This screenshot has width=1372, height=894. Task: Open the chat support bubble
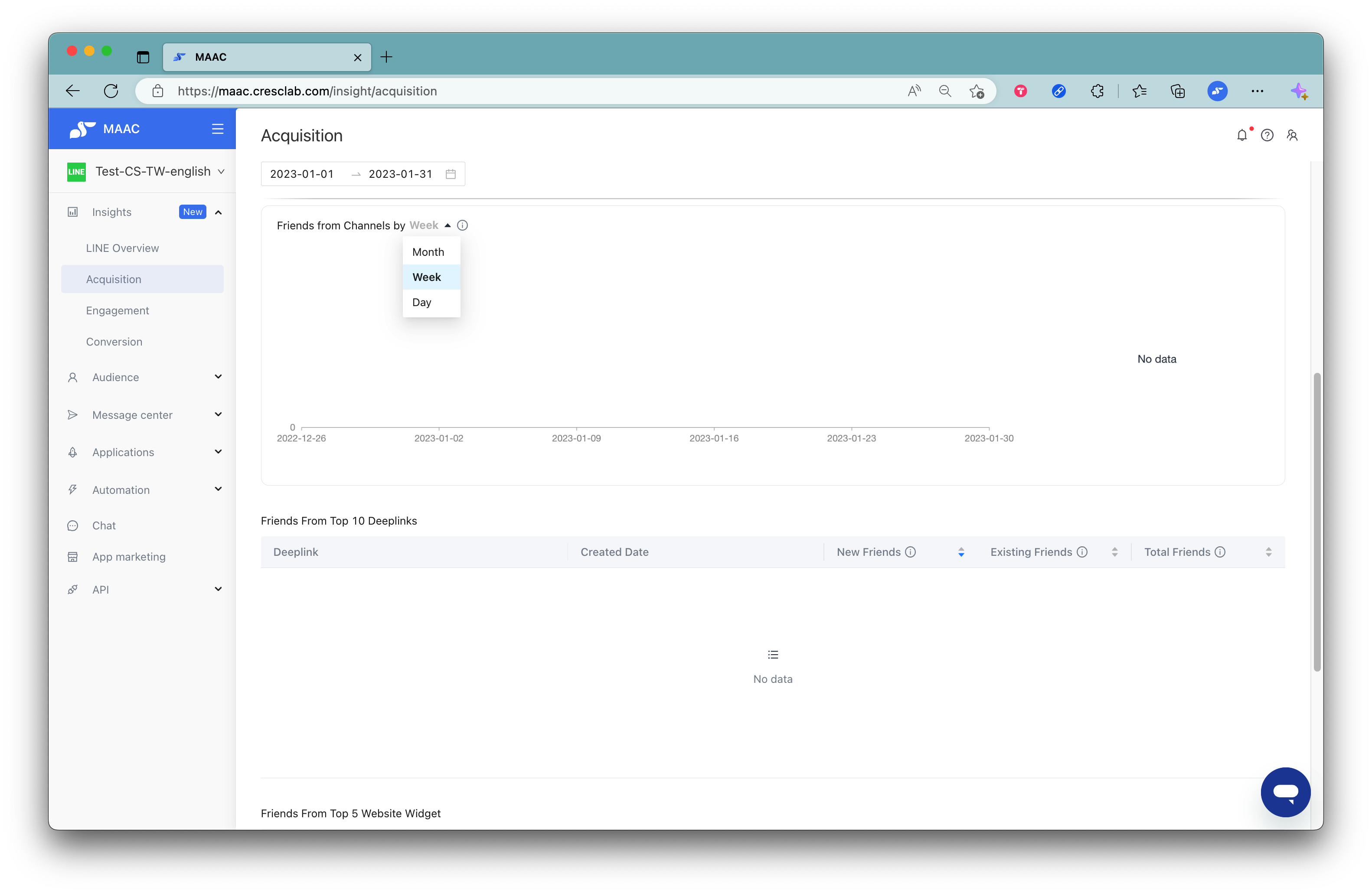pos(1286,792)
